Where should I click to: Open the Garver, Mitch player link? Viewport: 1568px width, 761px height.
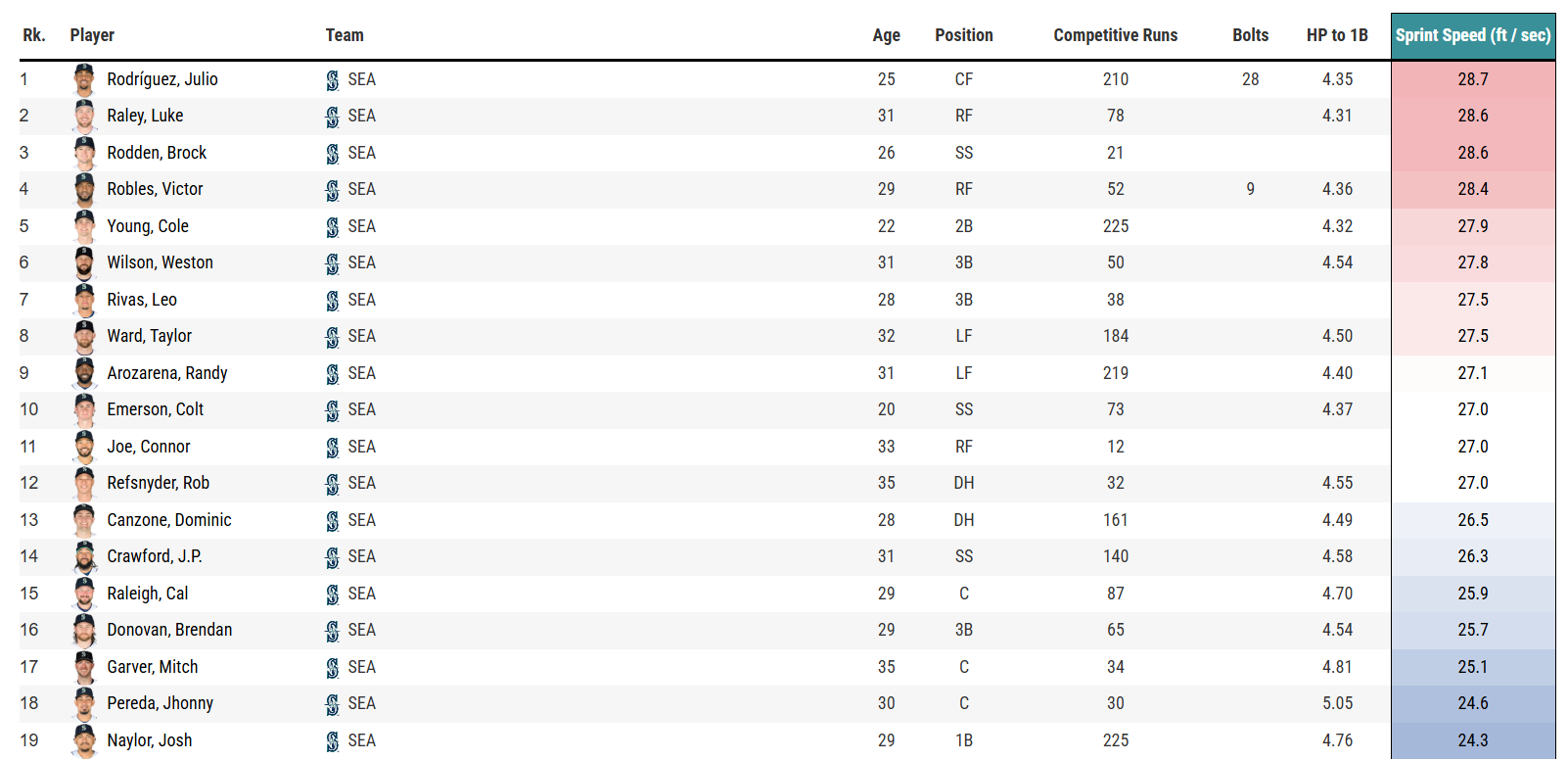[x=153, y=667]
